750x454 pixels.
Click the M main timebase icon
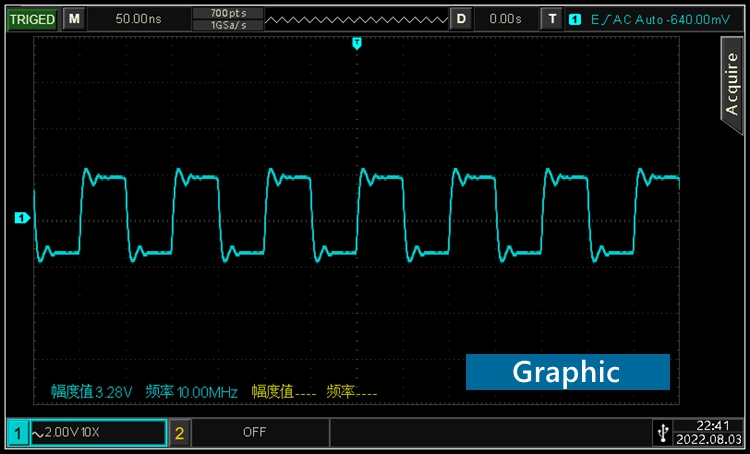click(74, 19)
